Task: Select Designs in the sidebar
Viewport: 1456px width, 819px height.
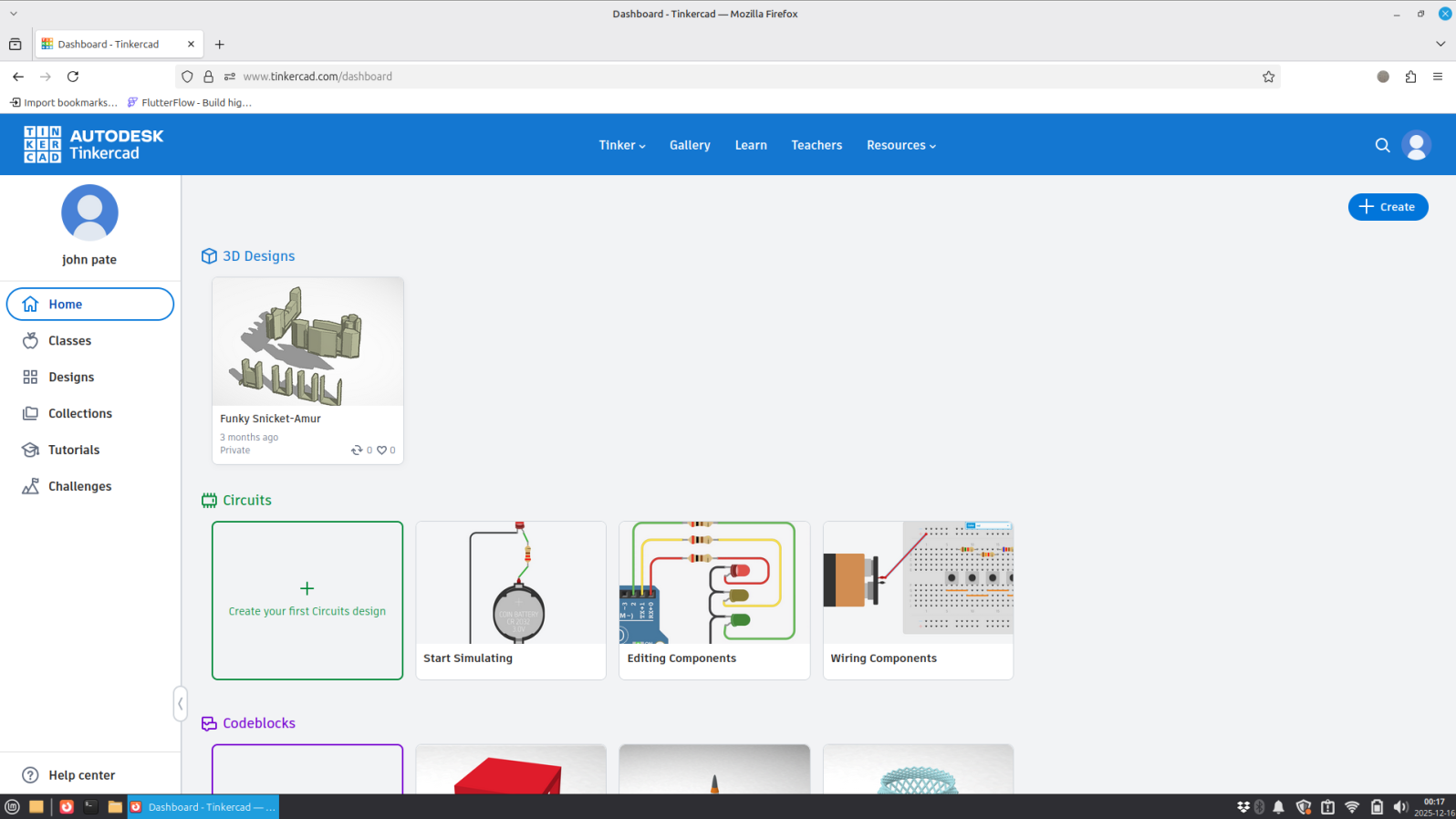Action: click(71, 377)
